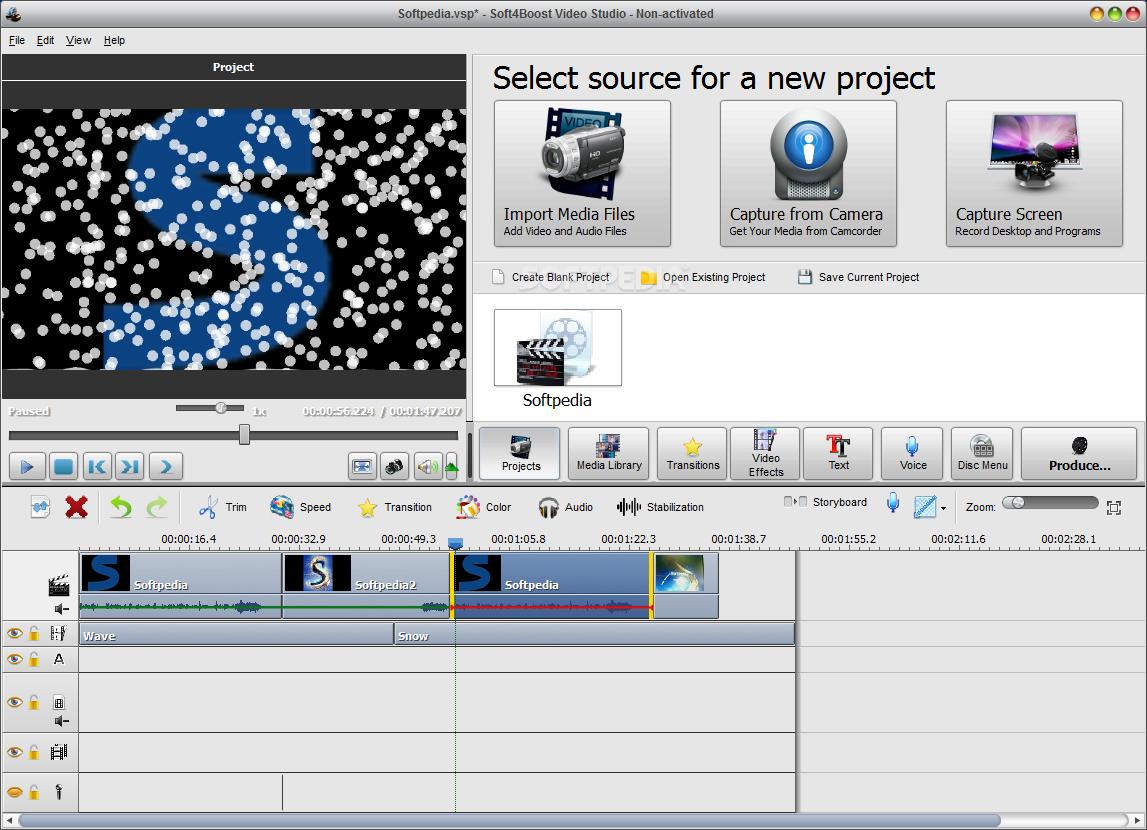The image size is (1147, 830).
Task: Lock the video overlay track
Action: pyautogui.click(x=34, y=702)
